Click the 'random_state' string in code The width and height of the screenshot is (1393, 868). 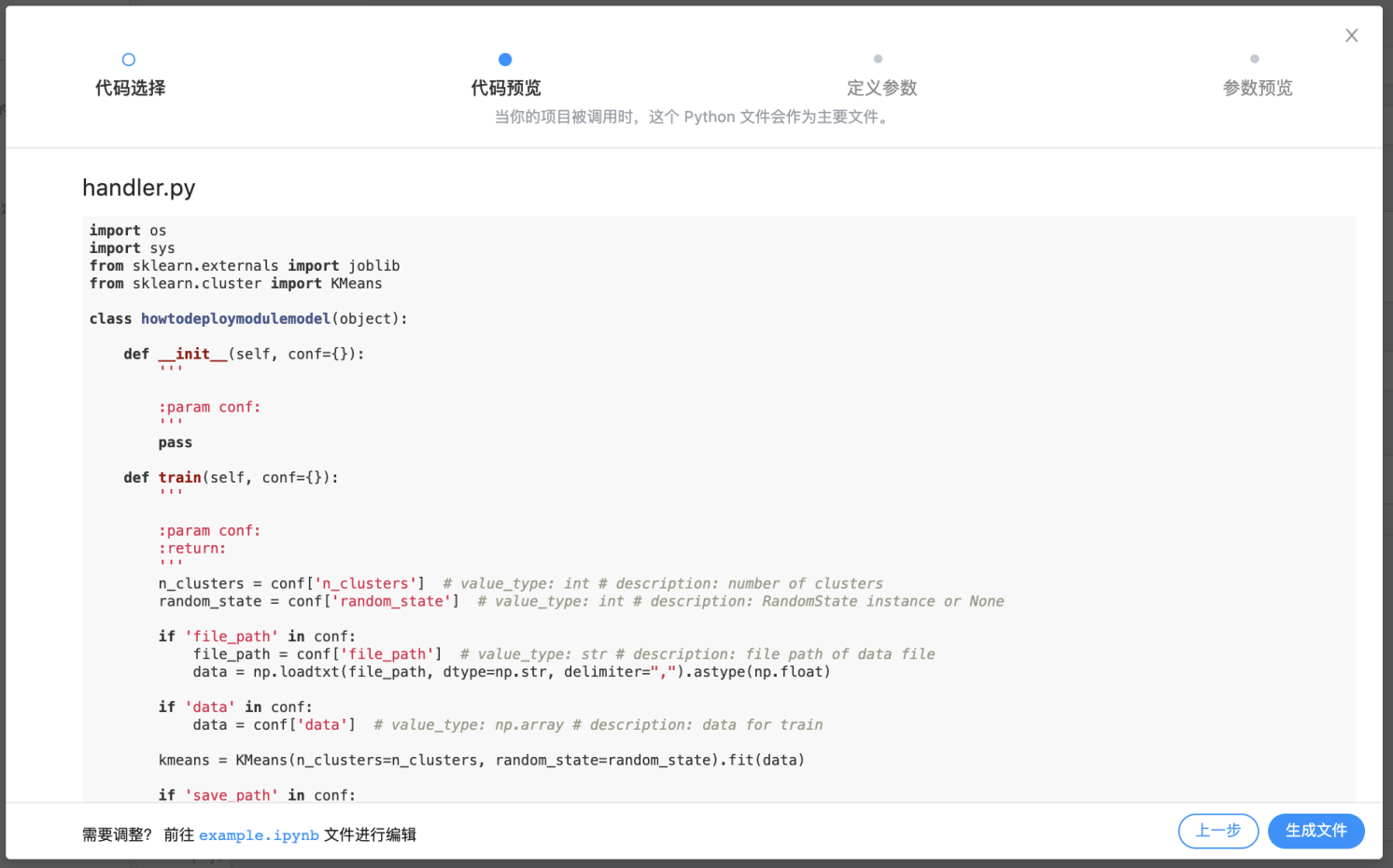coord(391,602)
